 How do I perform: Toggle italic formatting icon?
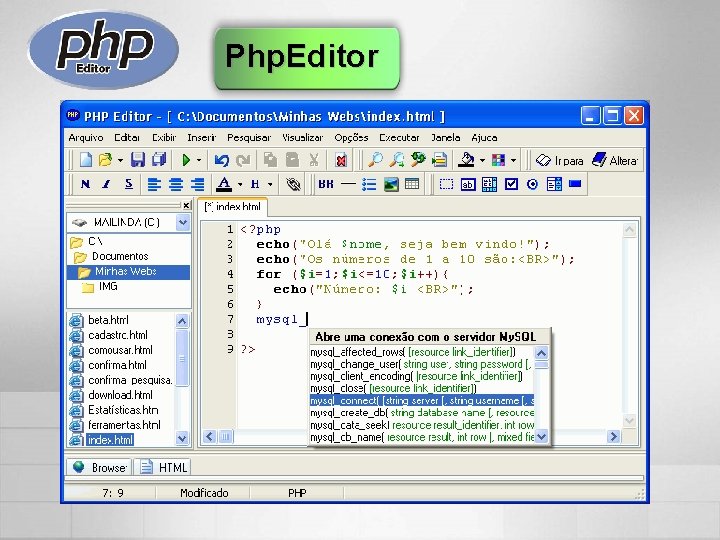(107, 184)
